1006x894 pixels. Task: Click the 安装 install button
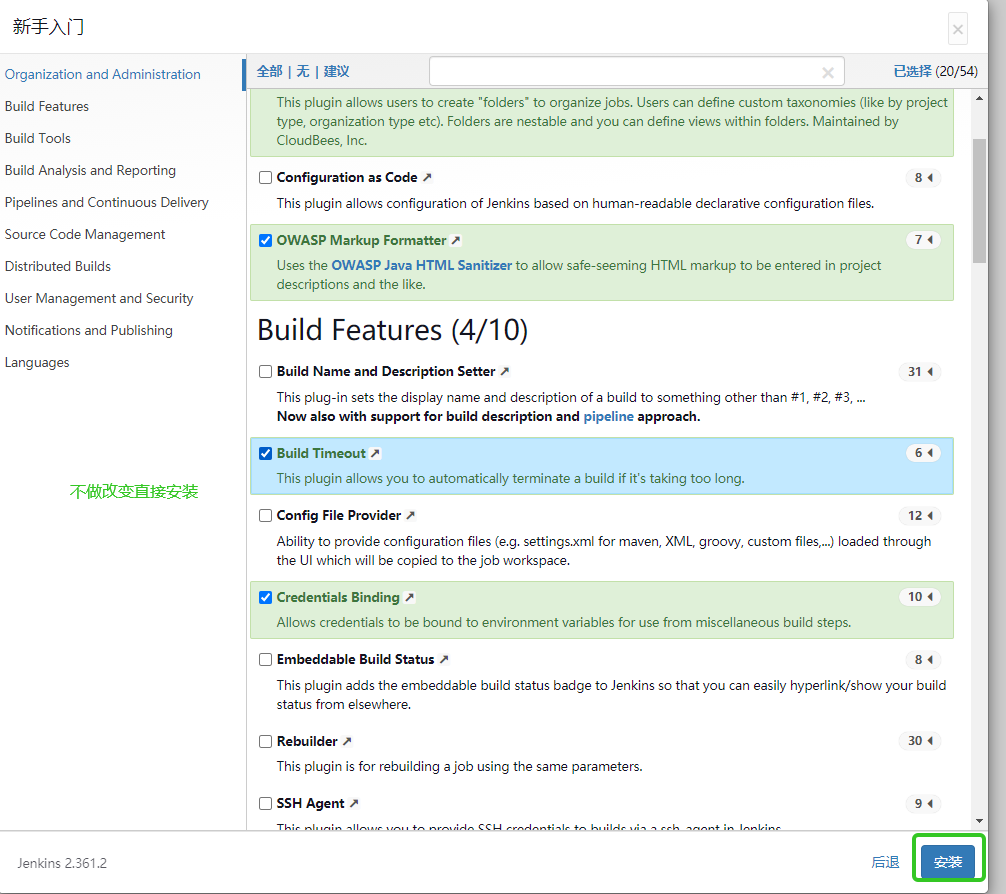(947, 862)
